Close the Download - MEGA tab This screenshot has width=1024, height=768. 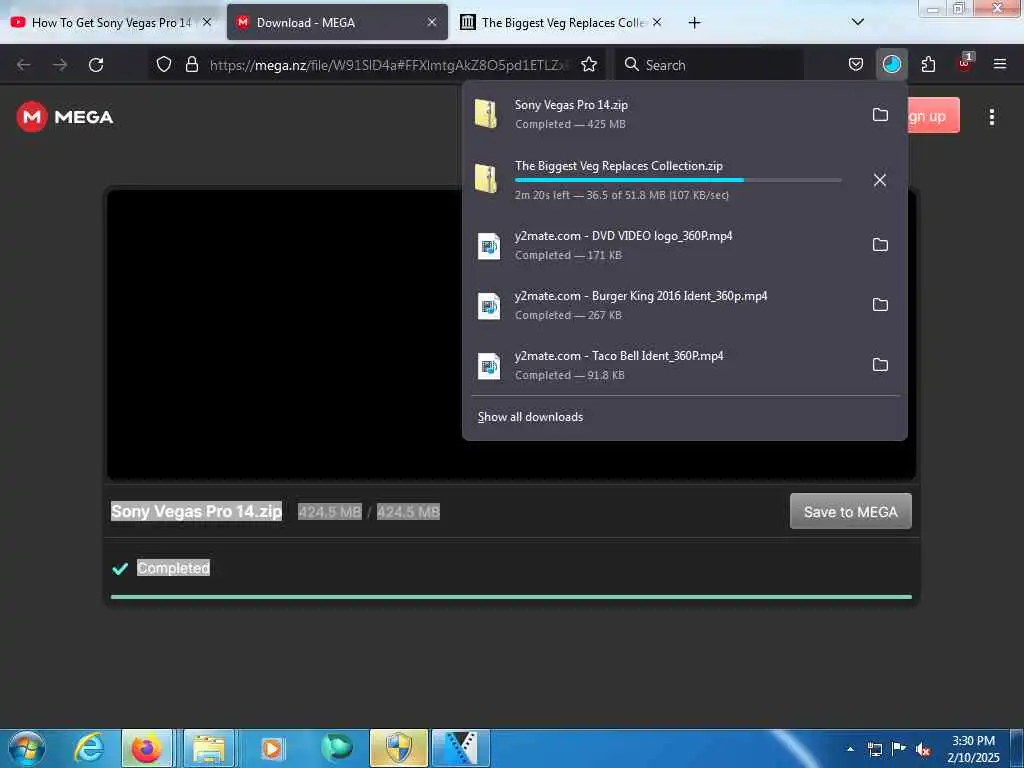click(x=432, y=22)
